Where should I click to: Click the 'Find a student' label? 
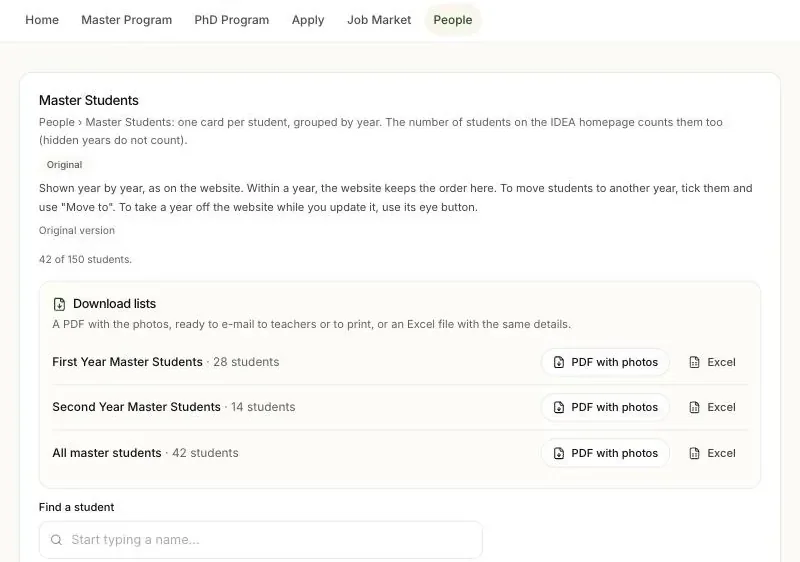[77, 507]
